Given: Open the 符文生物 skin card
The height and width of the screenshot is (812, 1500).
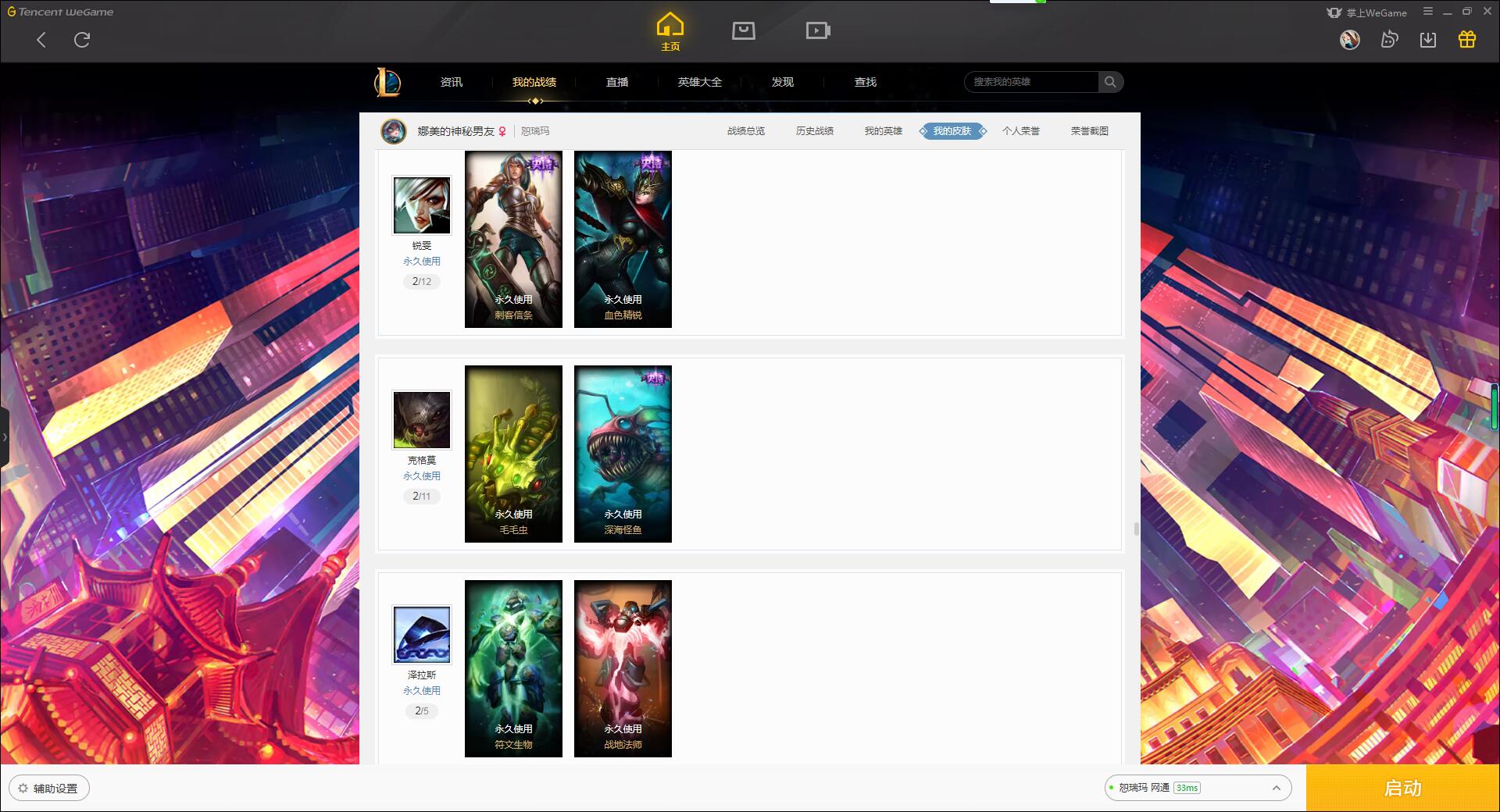Looking at the screenshot, I should [513, 668].
